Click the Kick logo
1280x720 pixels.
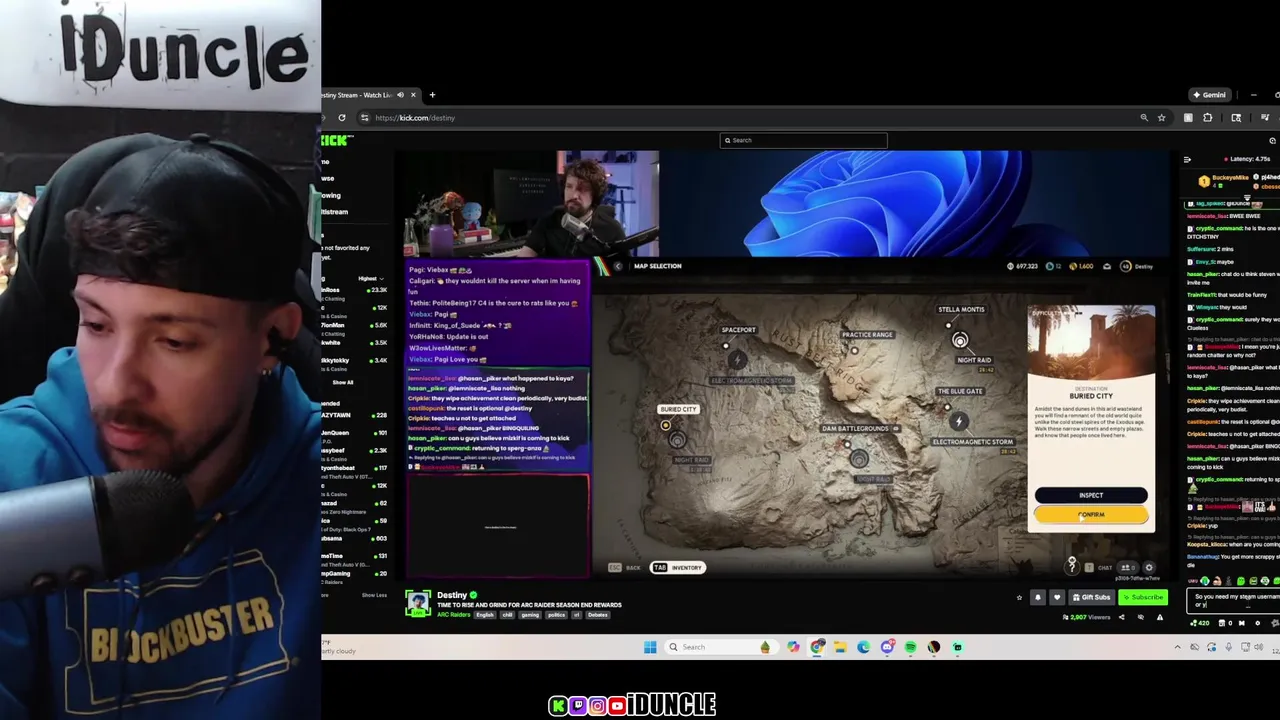336,140
